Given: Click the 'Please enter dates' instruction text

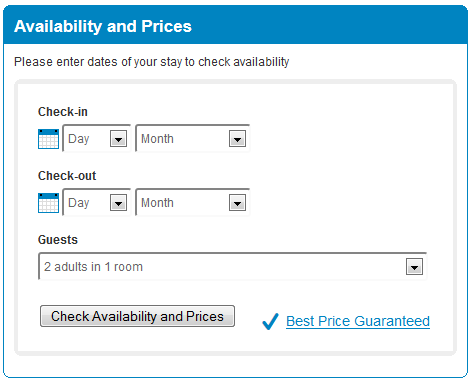Looking at the screenshot, I should 152,62.
